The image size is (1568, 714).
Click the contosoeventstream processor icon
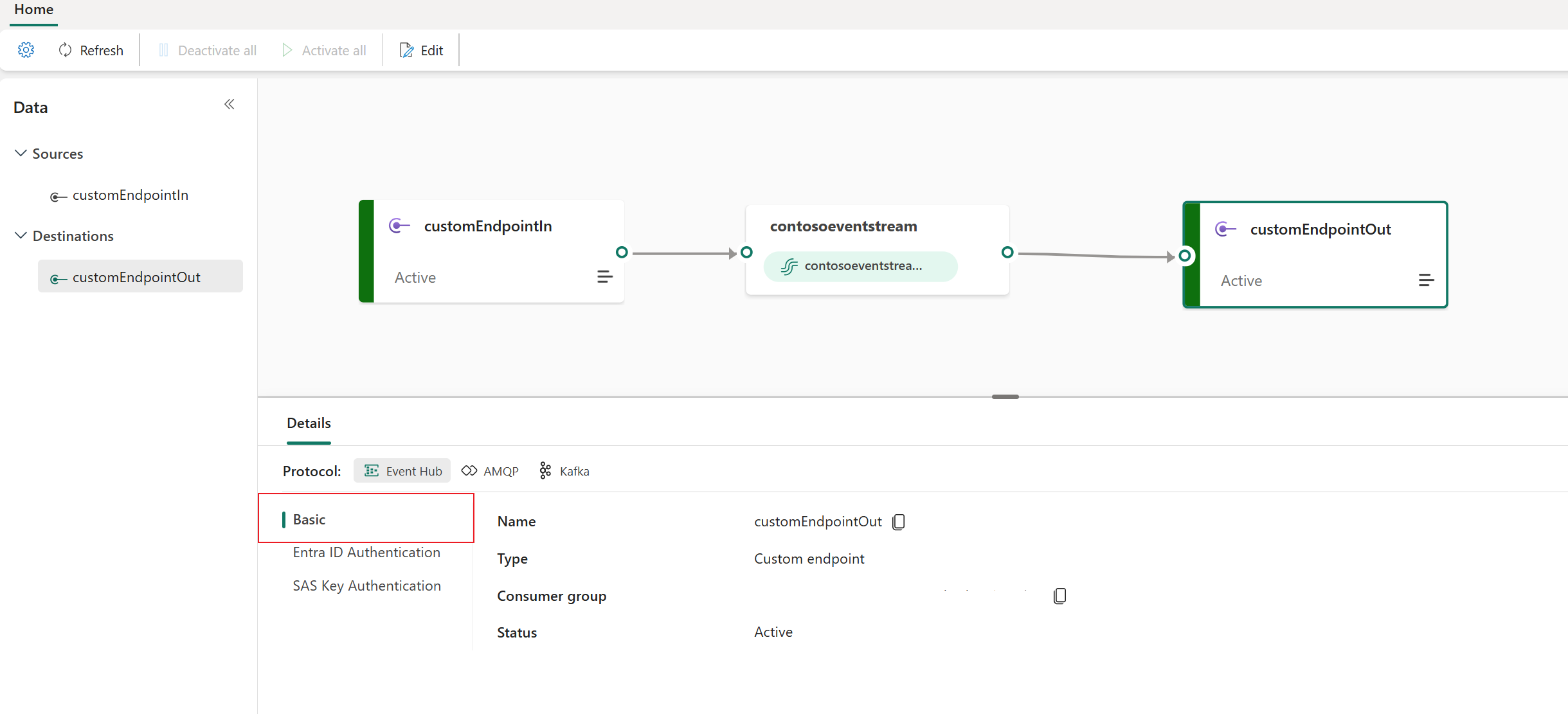point(790,266)
